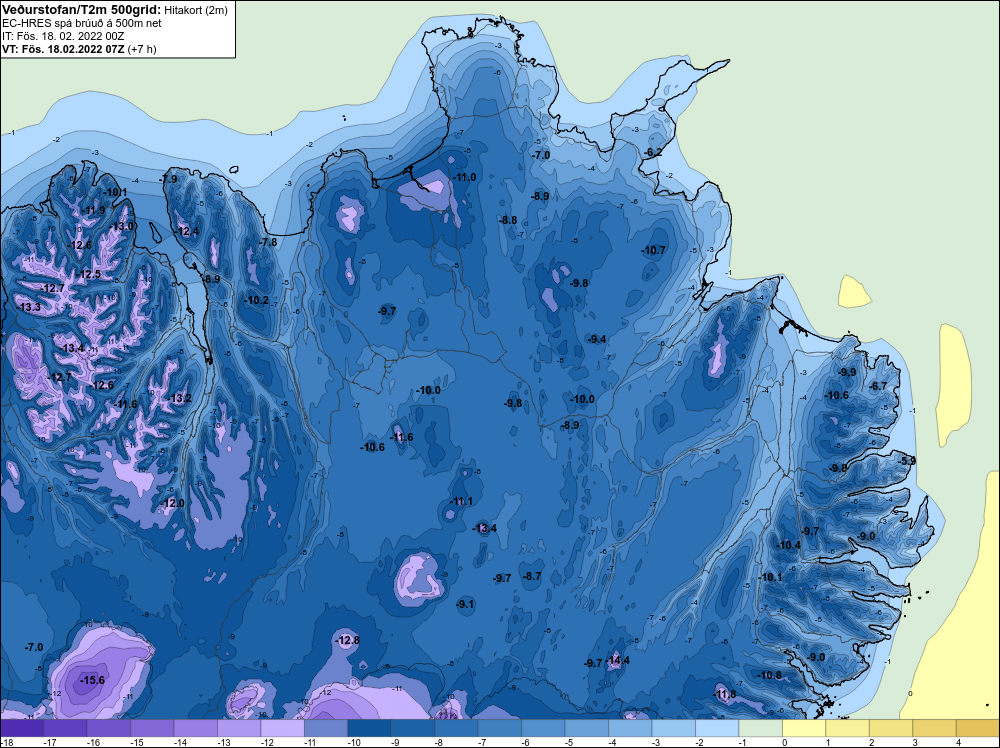Click the -7.9 temperature label
The image size is (1000, 748).
click(x=168, y=180)
